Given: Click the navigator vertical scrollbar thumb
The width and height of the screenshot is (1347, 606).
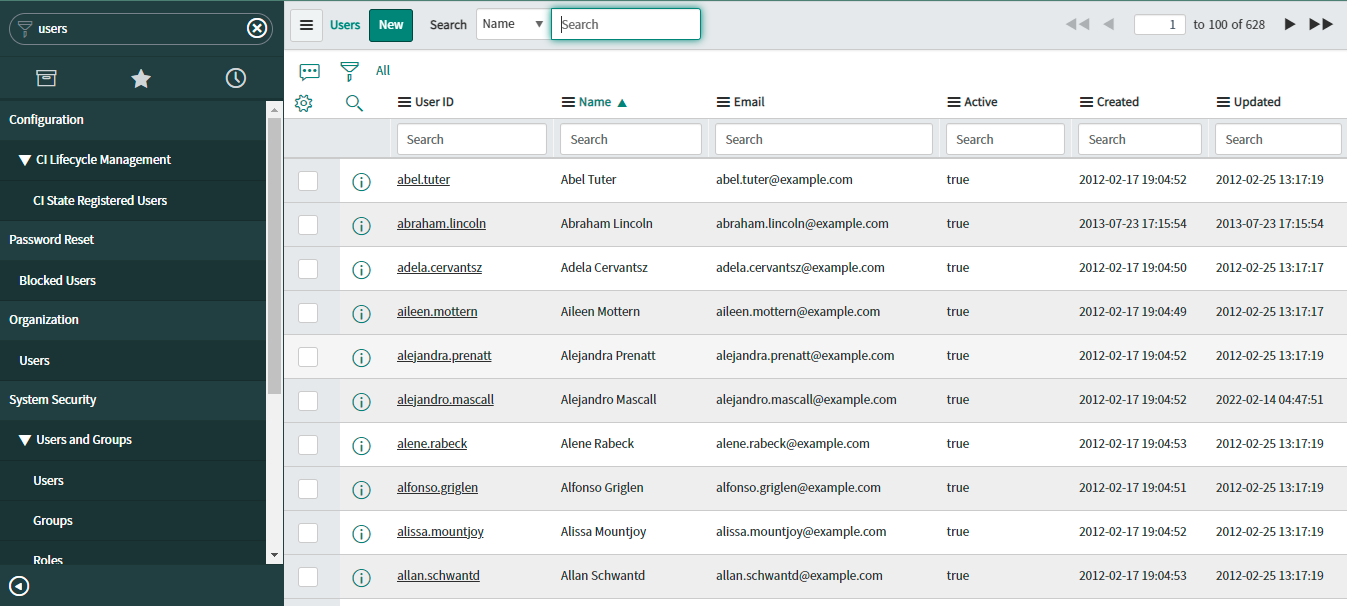Looking at the screenshot, I should pos(274,255).
